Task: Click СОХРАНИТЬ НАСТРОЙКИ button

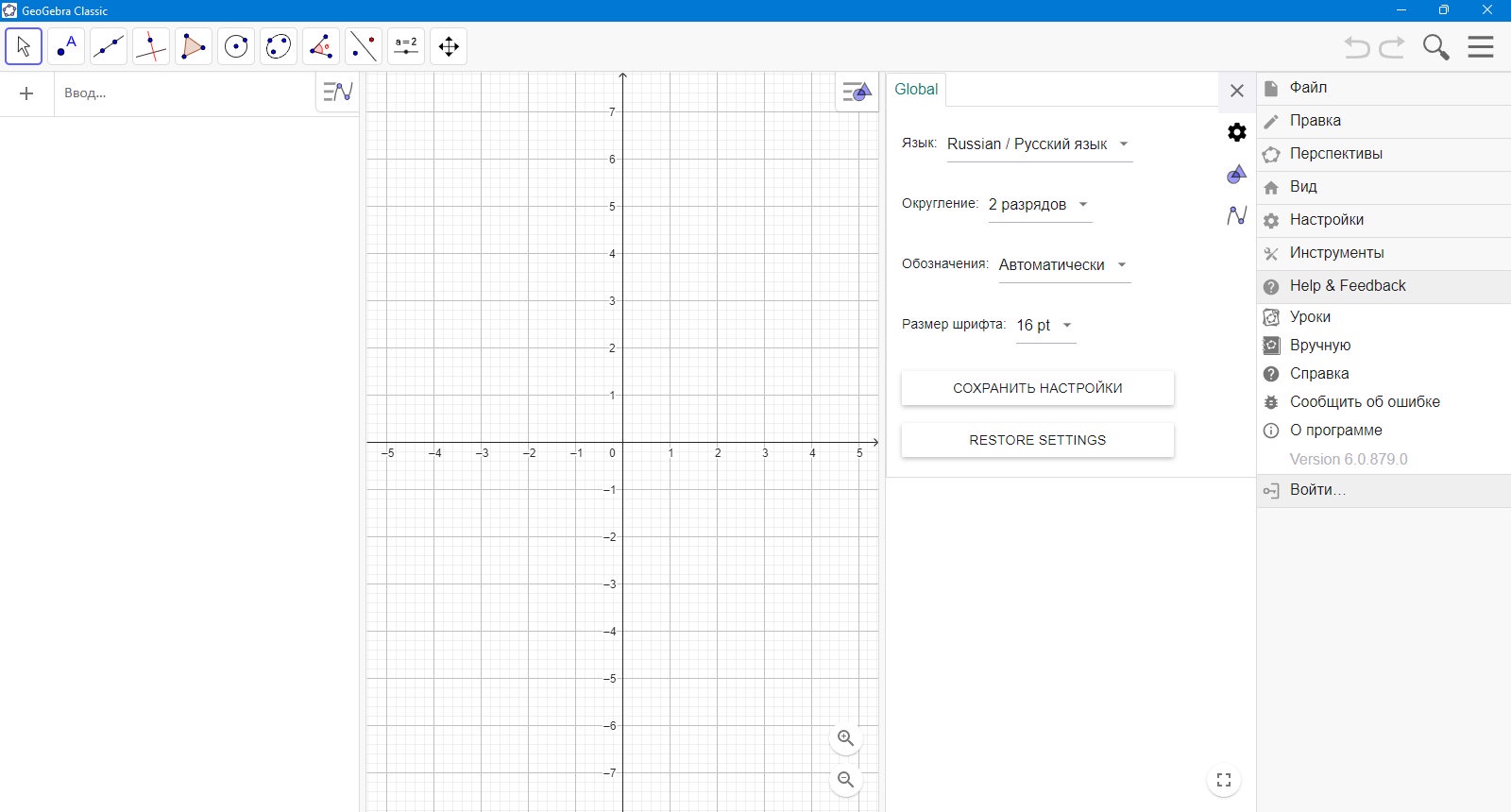Action: pos(1038,388)
